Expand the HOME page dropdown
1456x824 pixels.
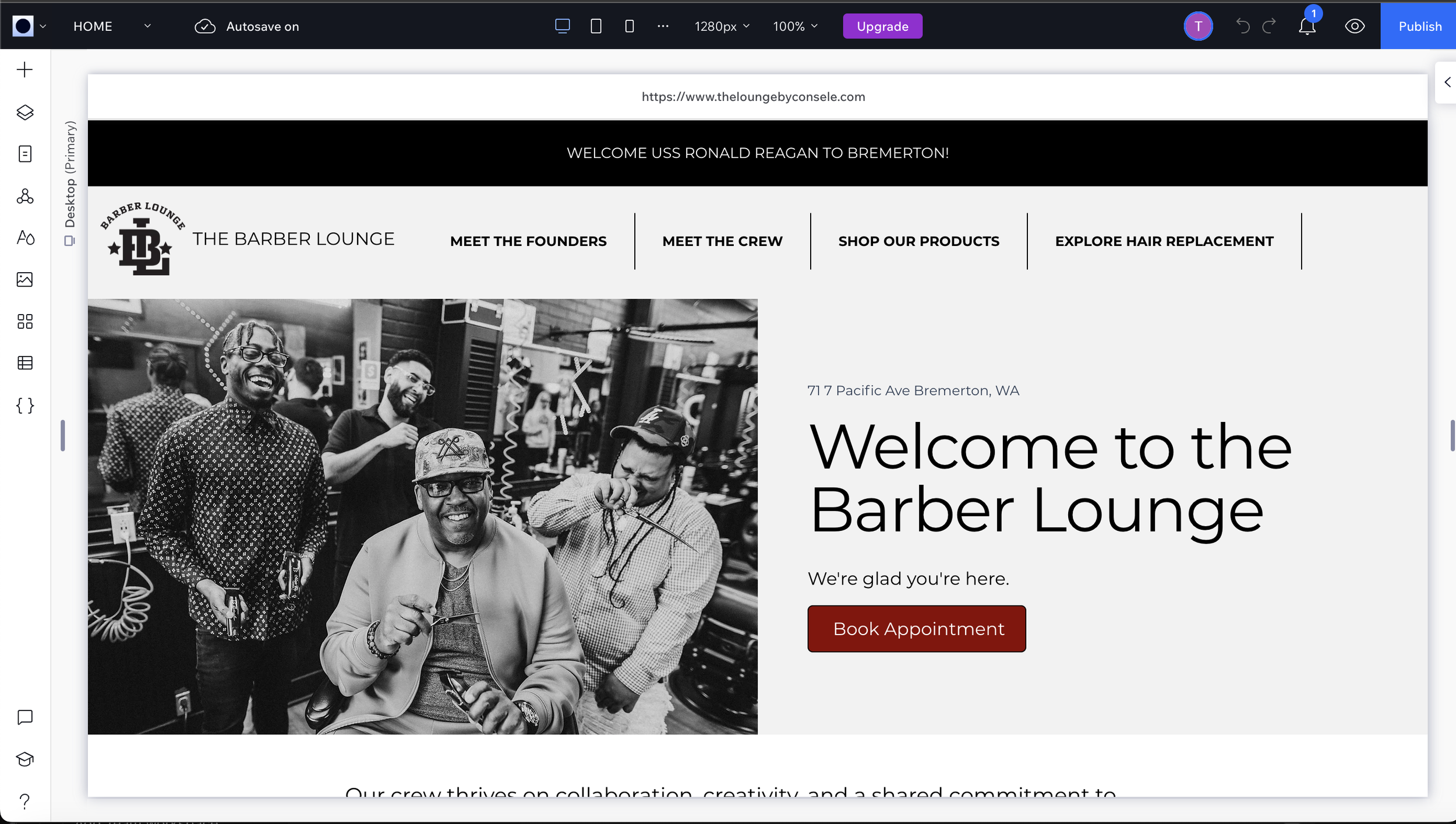click(147, 27)
